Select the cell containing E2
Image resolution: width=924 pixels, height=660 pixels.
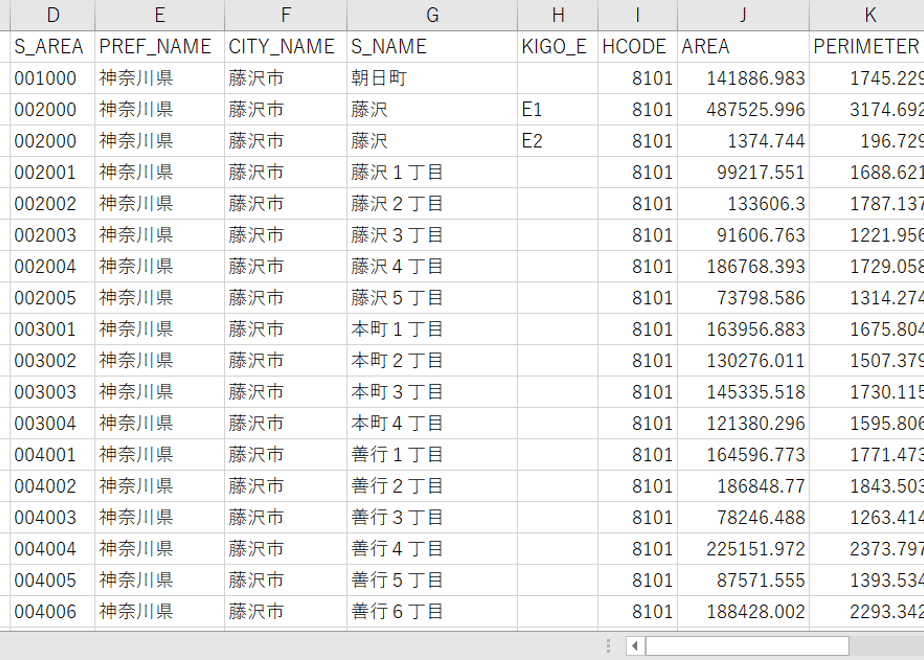557,141
